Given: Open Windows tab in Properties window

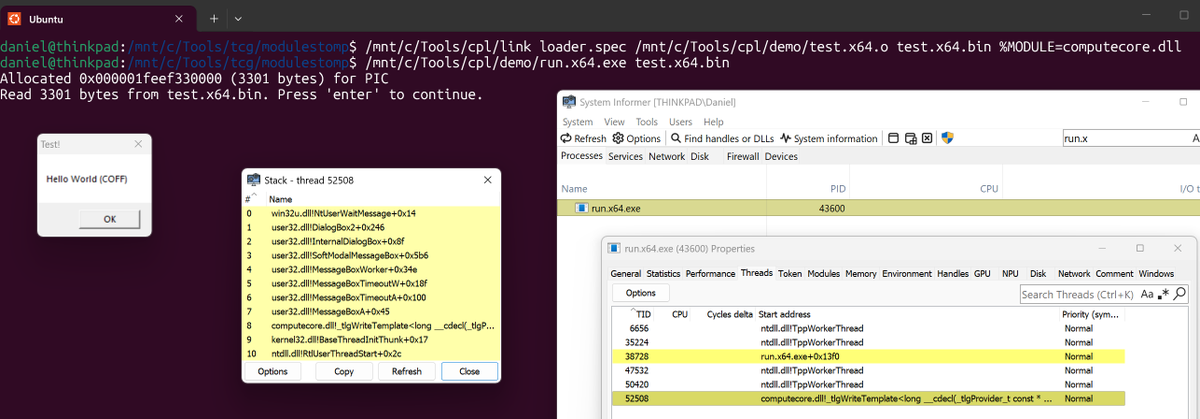Looking at the screenshot, I should [1156, 273].
